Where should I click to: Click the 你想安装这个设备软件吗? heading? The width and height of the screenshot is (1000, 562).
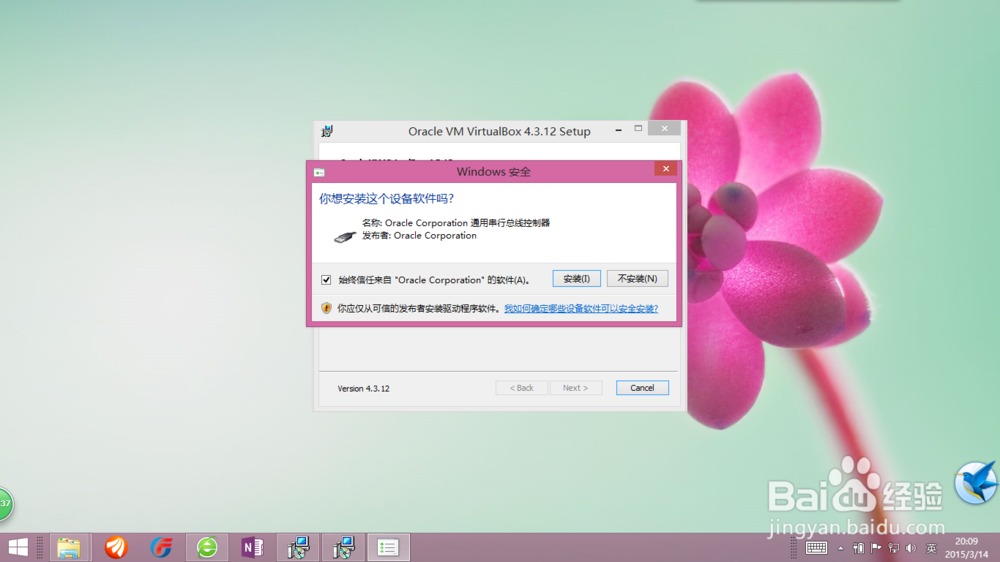pyautogui.click(x=386, y=199)
